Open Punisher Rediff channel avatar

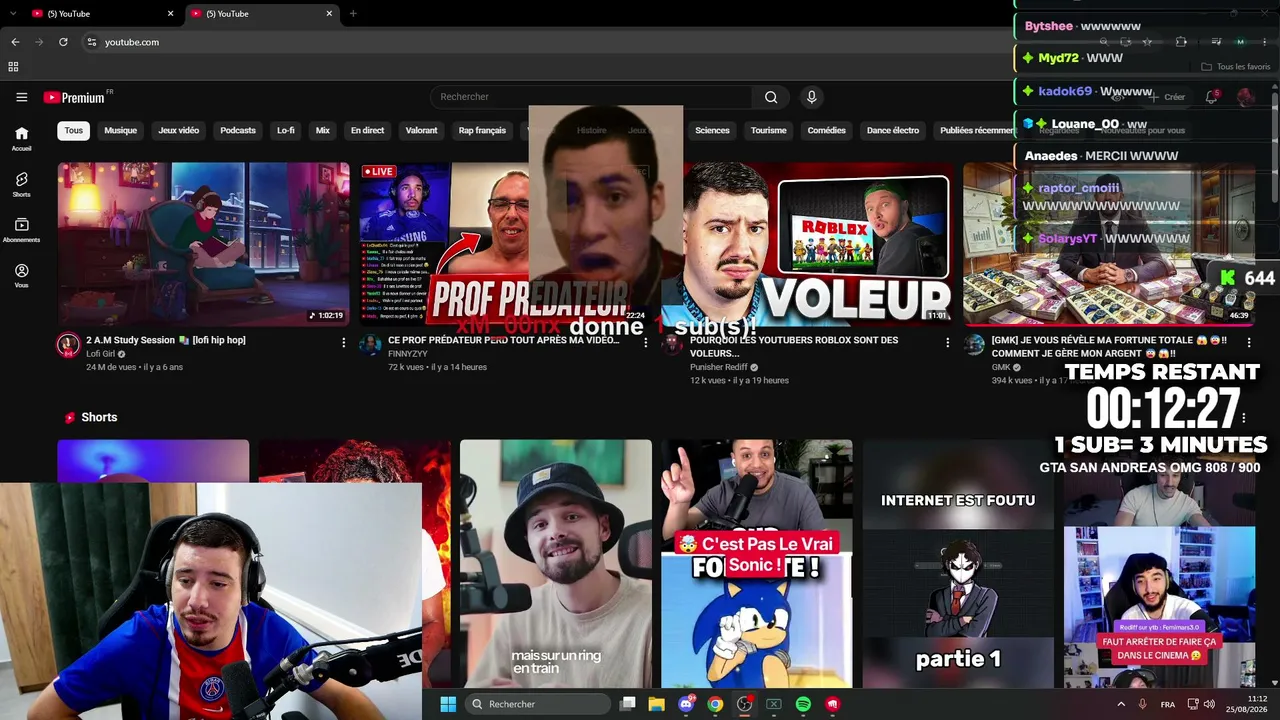[x=673, y=345]
